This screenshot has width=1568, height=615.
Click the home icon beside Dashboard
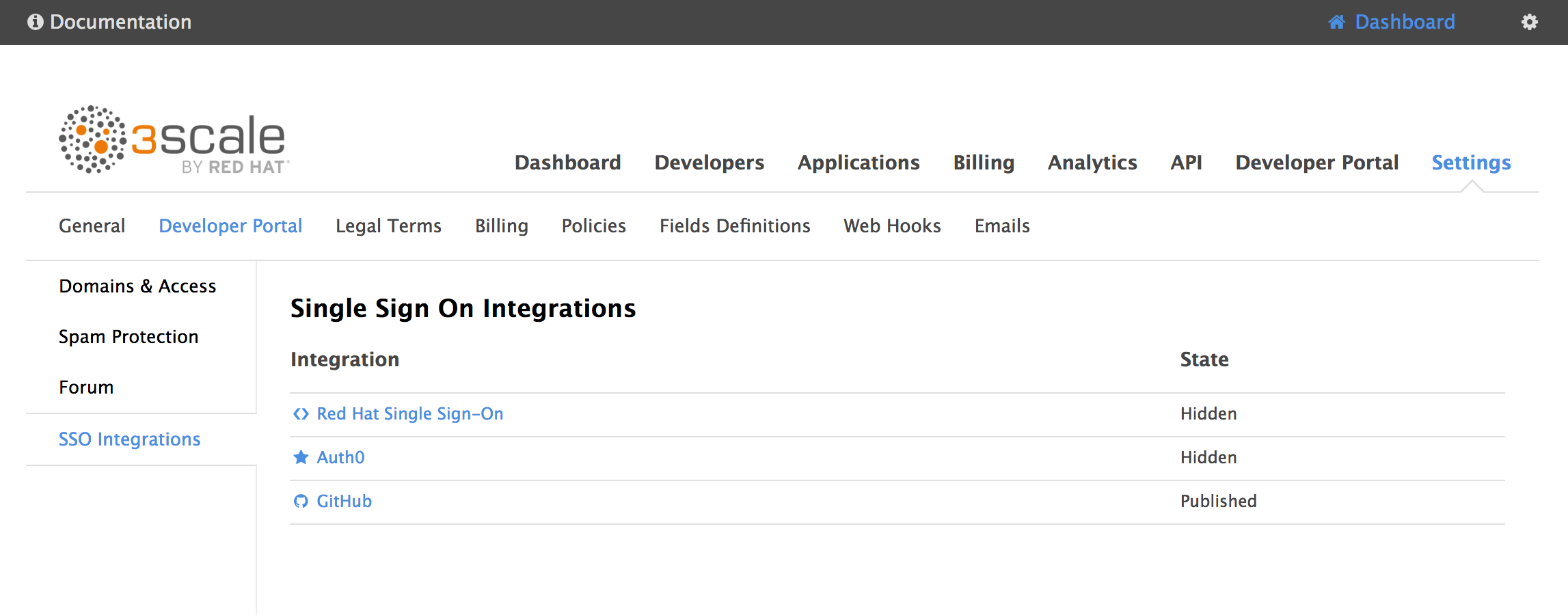coord(1336,22)
